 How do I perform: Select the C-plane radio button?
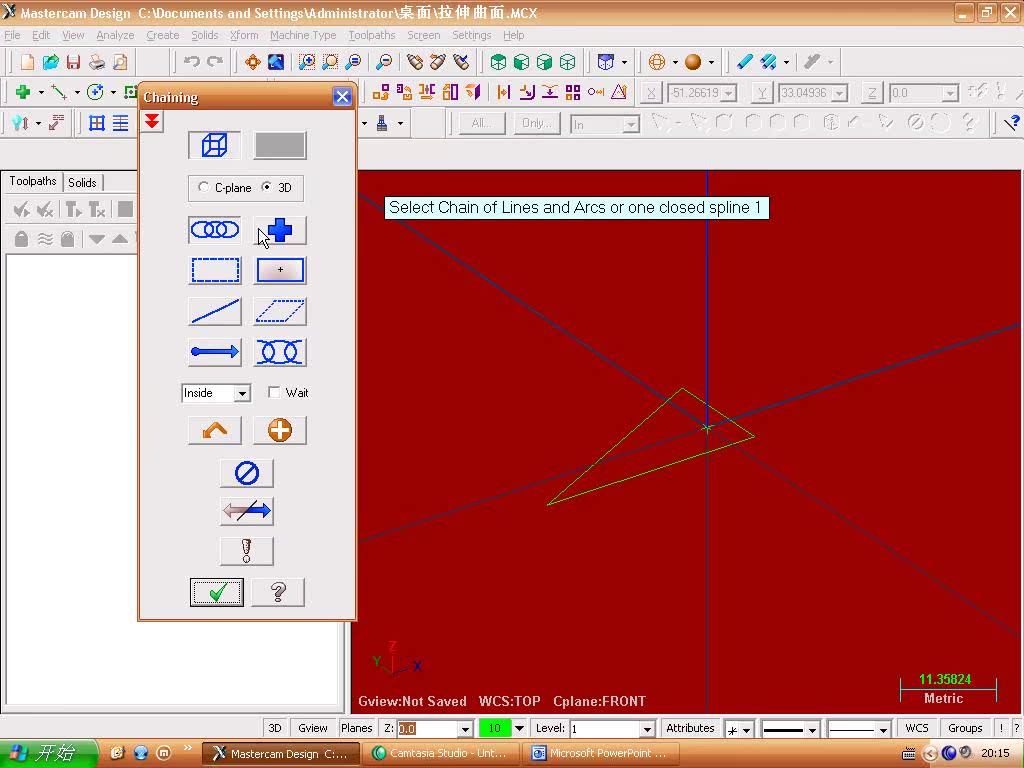203,187
